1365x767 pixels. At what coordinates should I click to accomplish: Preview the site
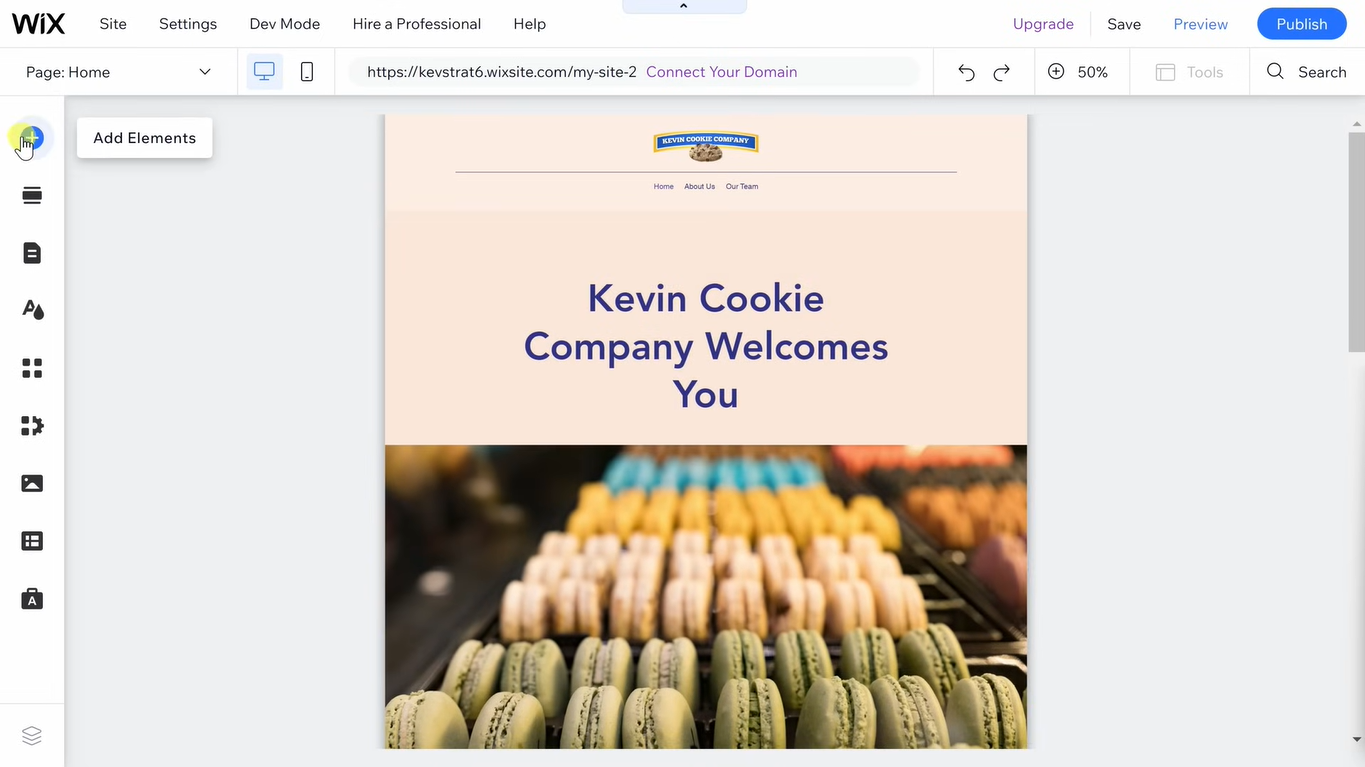point(1201,24)
